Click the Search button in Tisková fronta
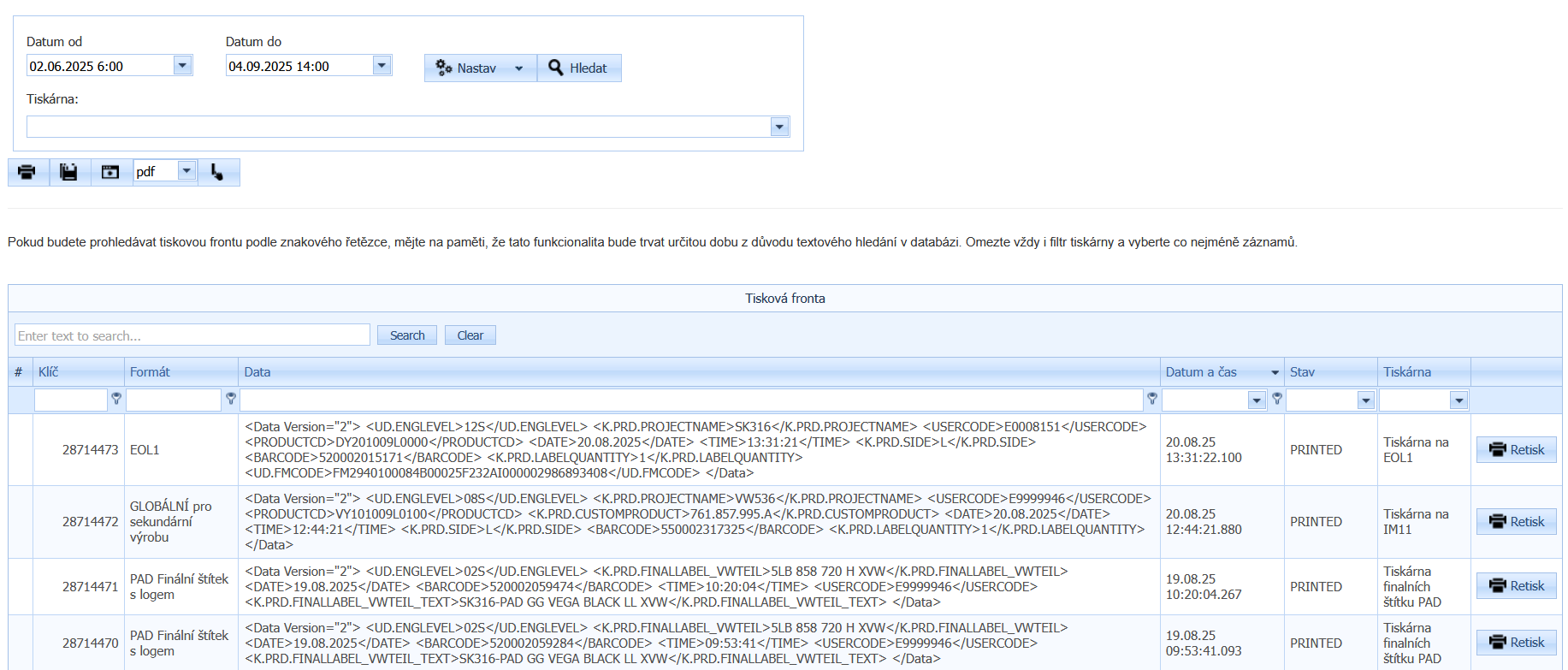Screen dimensions: 1568x670 pos(407,335)
